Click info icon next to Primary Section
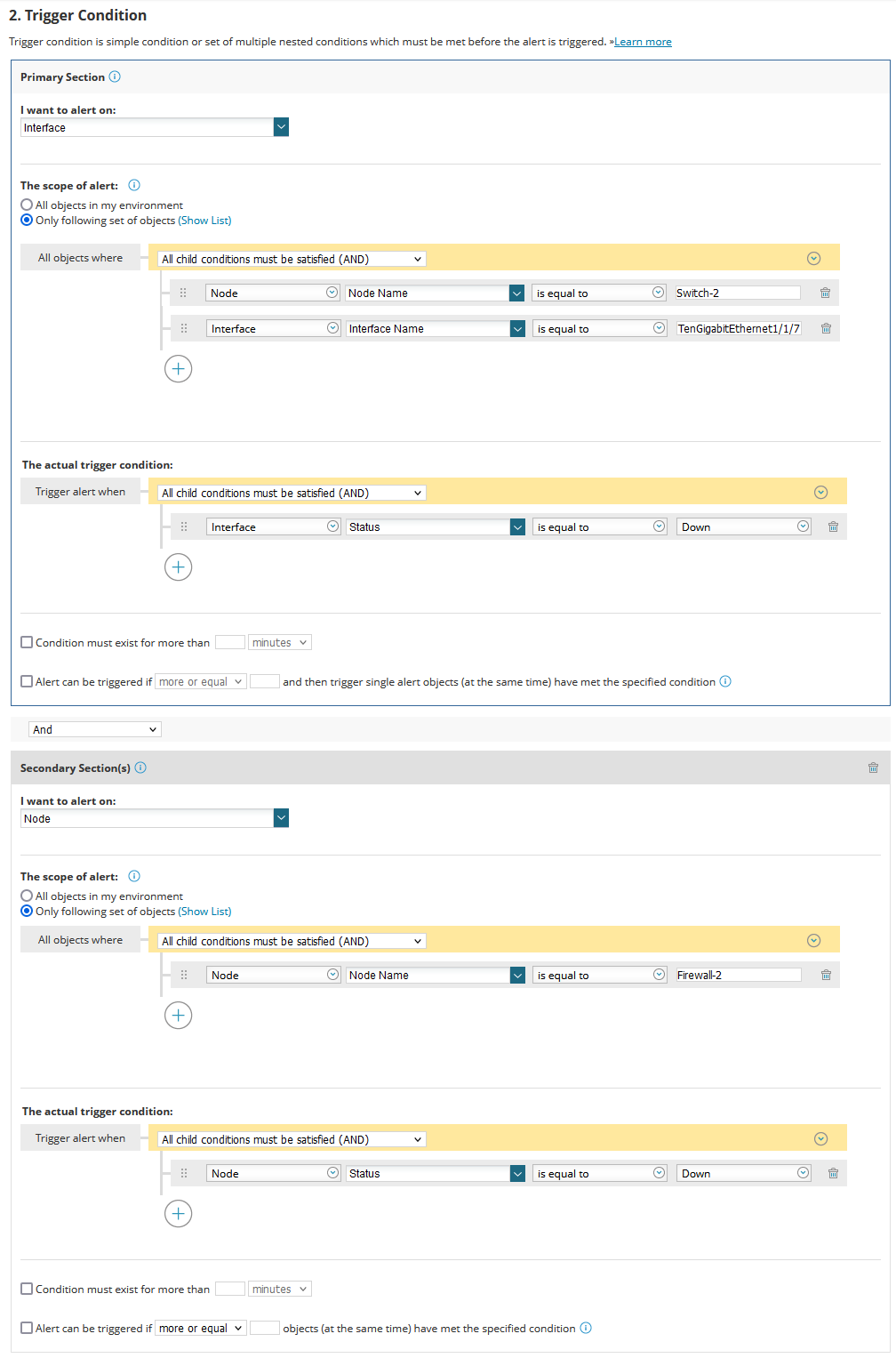 [x=115, y=77]
